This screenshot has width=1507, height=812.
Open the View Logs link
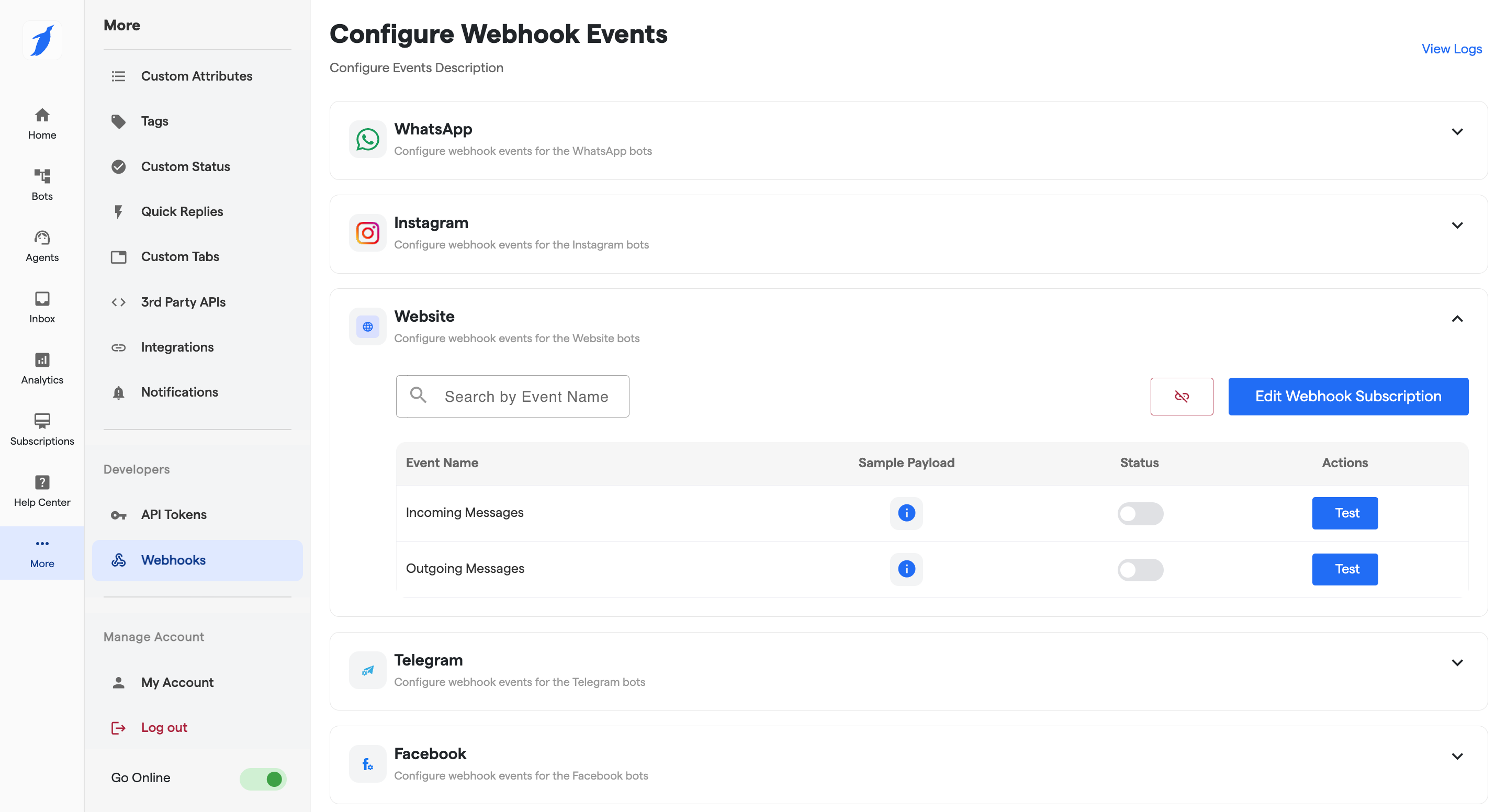[x=1451, y=49]
